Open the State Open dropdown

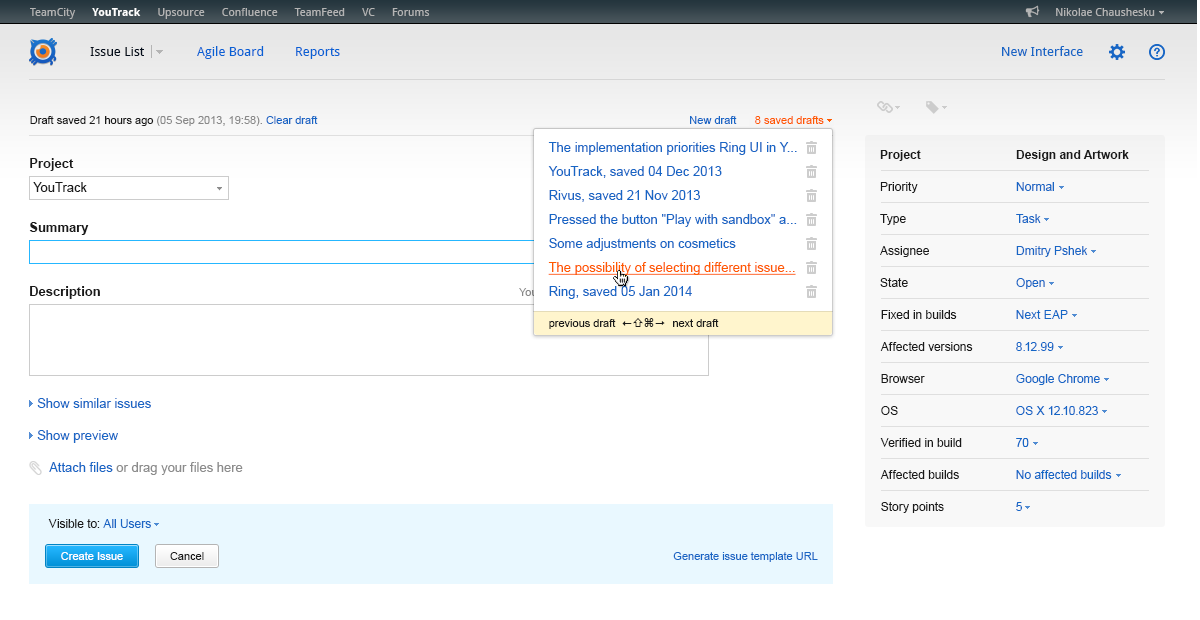click(x=1035, y=283)
